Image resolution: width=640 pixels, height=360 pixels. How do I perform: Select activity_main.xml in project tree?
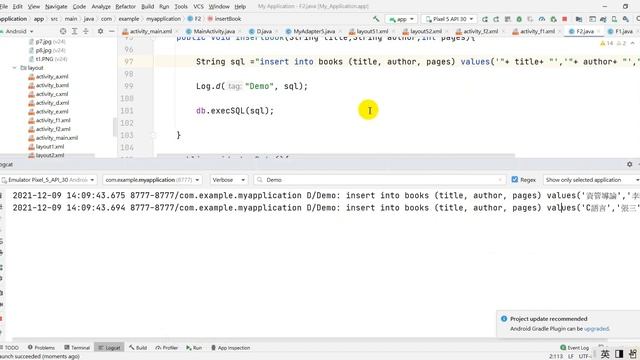coord(53,138)
